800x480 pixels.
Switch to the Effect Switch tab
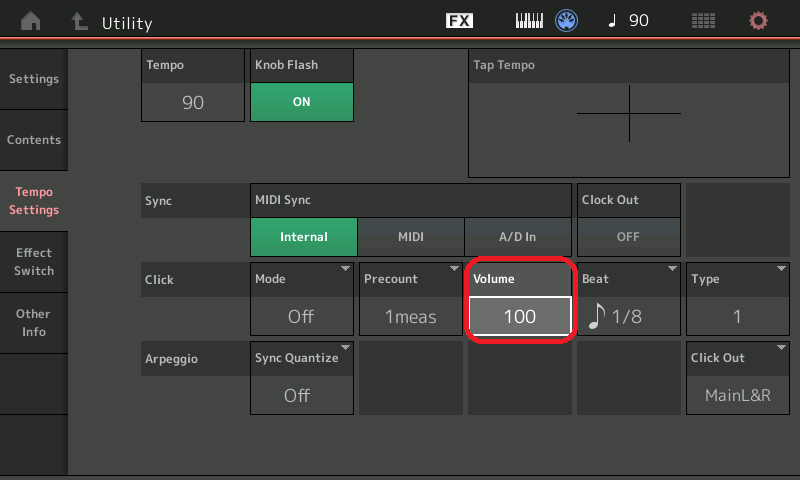[34, 262]
